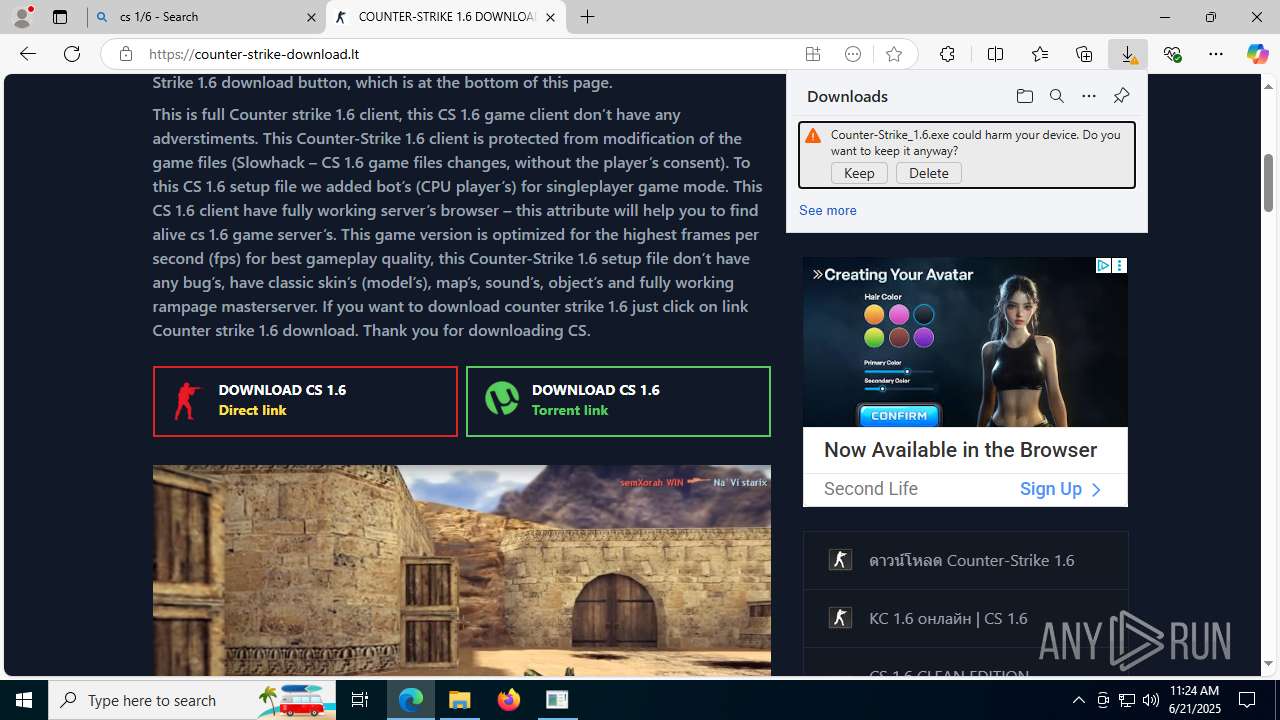Viewport: 1280px width, 720px height.
Task: Search downloads using magnifier icon
Action: click(1056, 96)
